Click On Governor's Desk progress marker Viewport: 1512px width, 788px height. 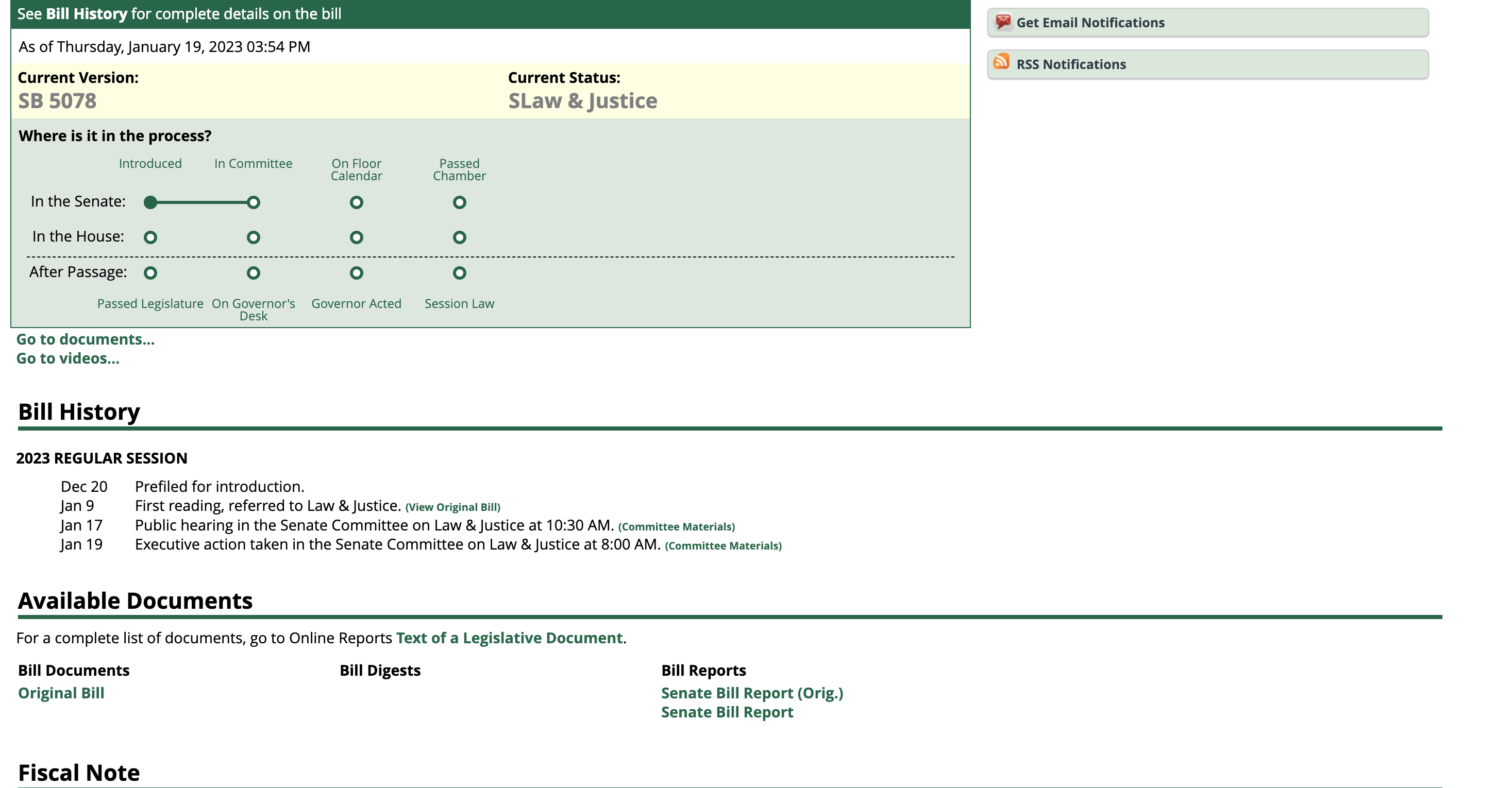pos(254,273)
